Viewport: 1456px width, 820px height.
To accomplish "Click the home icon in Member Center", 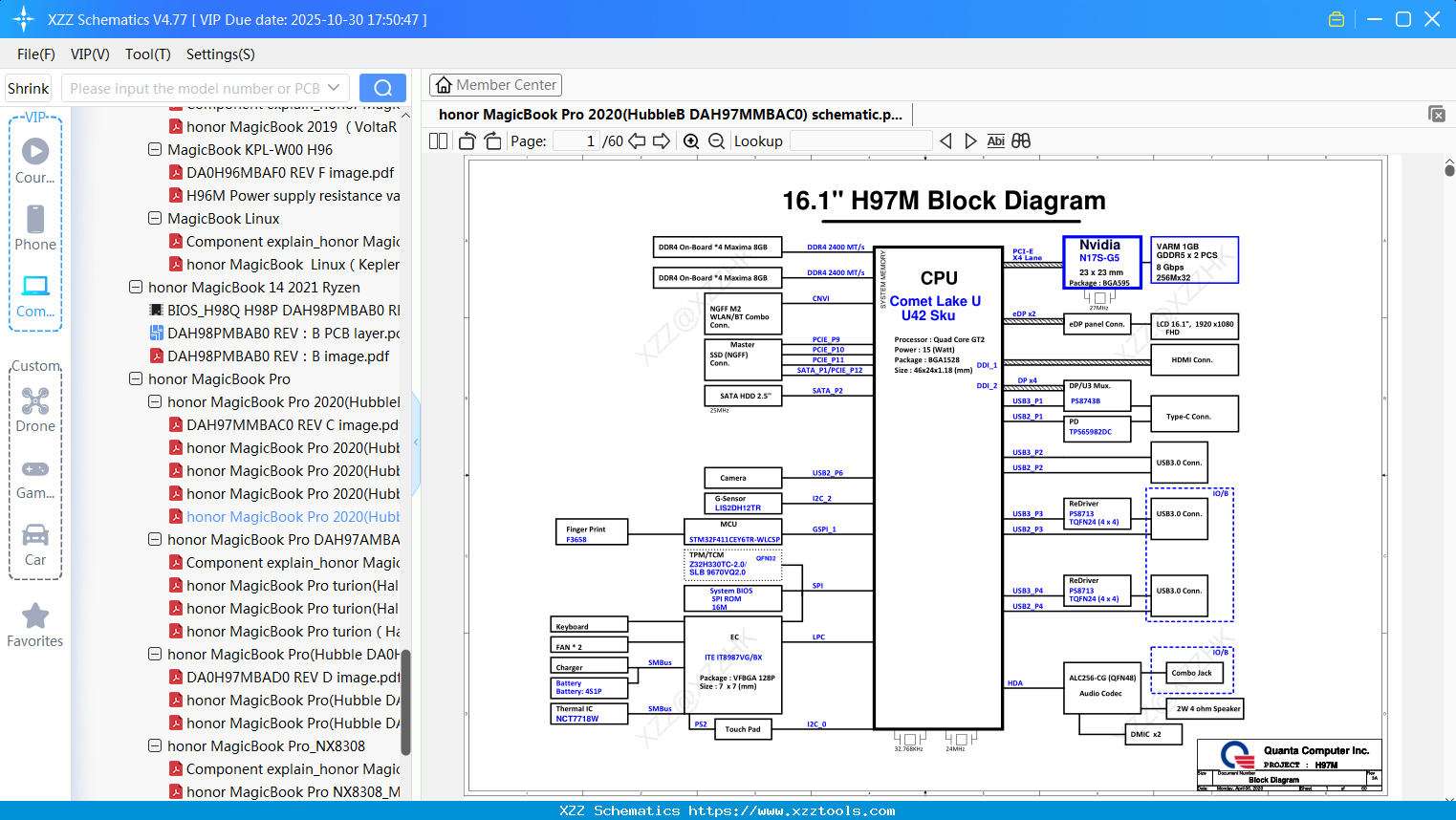I will coord(444,85).
